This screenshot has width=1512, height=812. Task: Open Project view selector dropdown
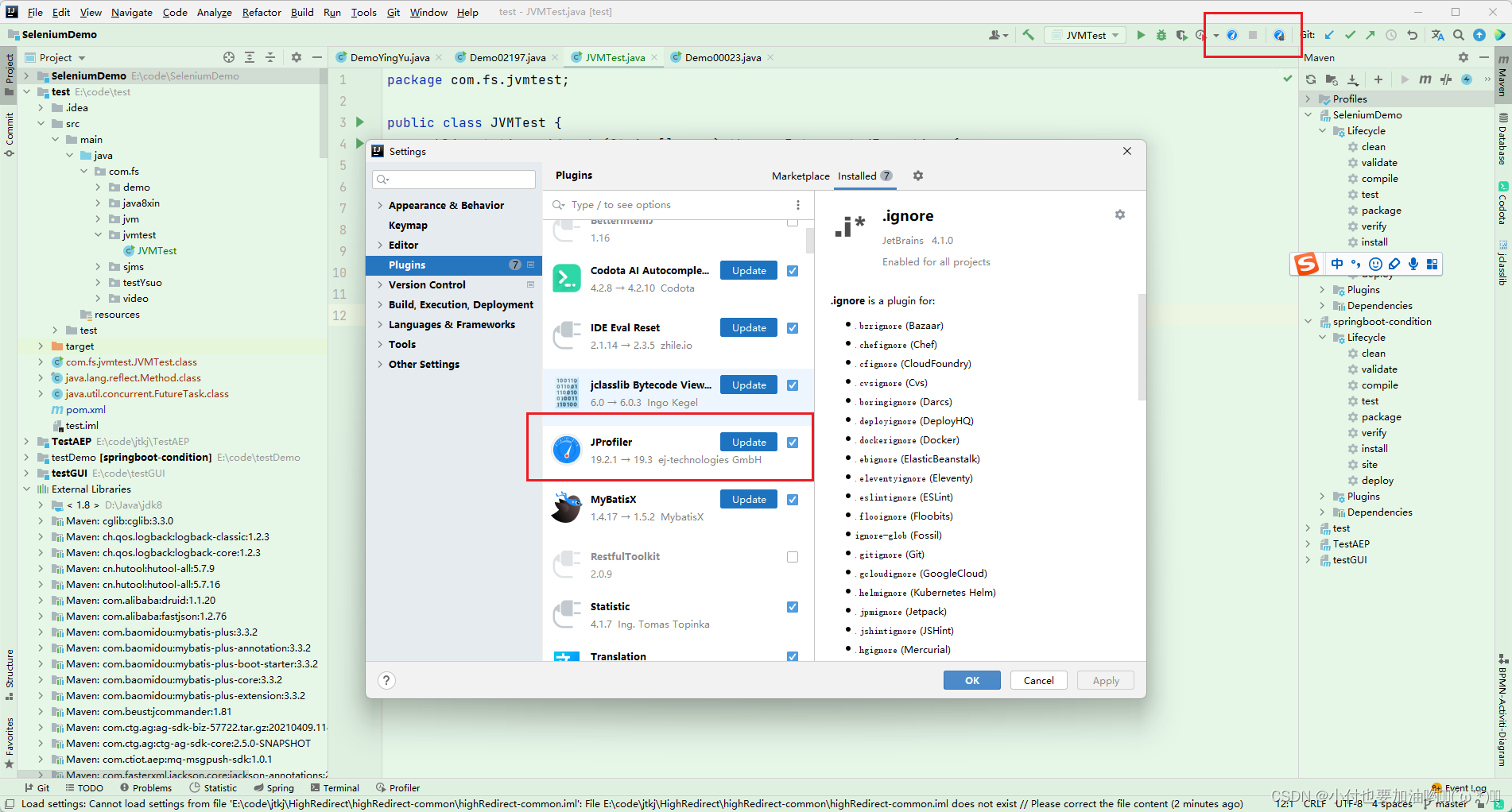tap(62, 57)
